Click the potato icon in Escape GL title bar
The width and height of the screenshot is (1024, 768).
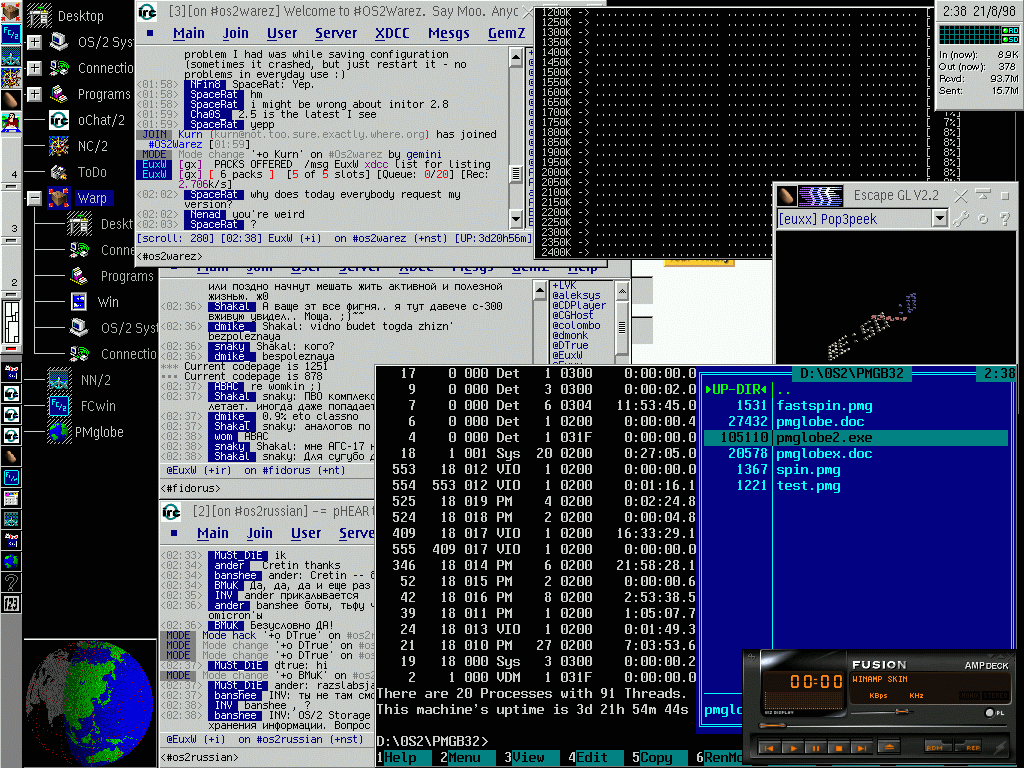tap(787, 195)
